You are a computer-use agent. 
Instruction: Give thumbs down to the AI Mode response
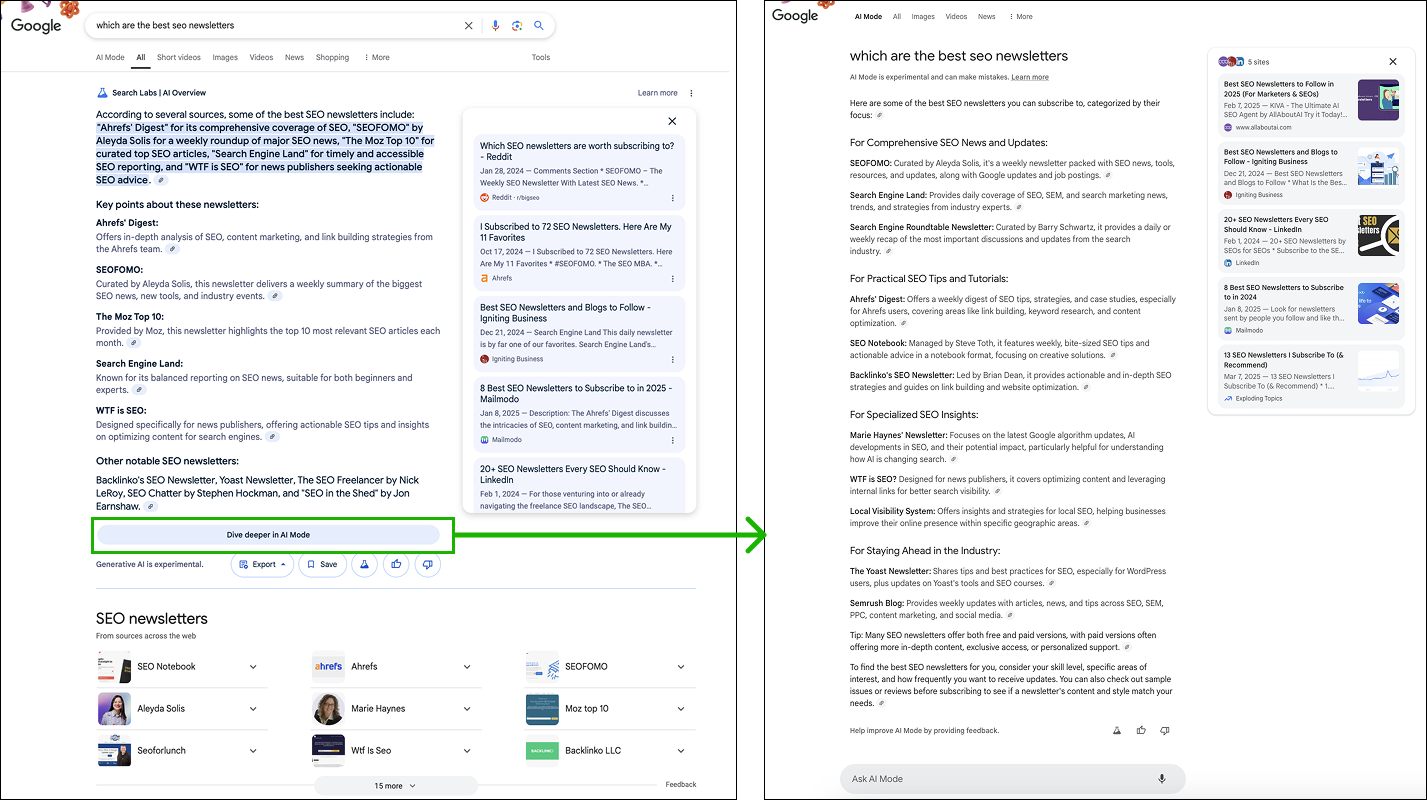click(1165, 731)
